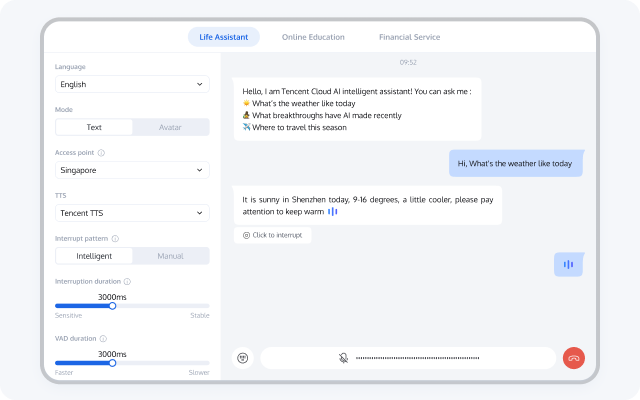Switch to the Online Education tab

pyautogui.click(x=313, y=37)
